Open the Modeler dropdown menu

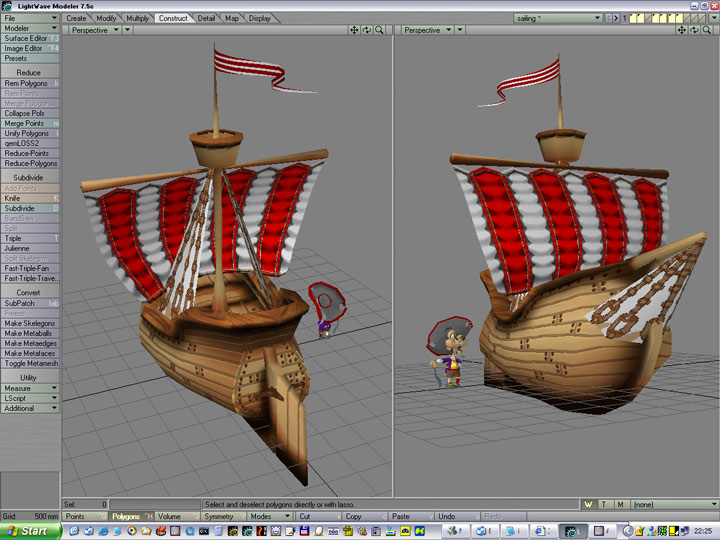(30, 28)
